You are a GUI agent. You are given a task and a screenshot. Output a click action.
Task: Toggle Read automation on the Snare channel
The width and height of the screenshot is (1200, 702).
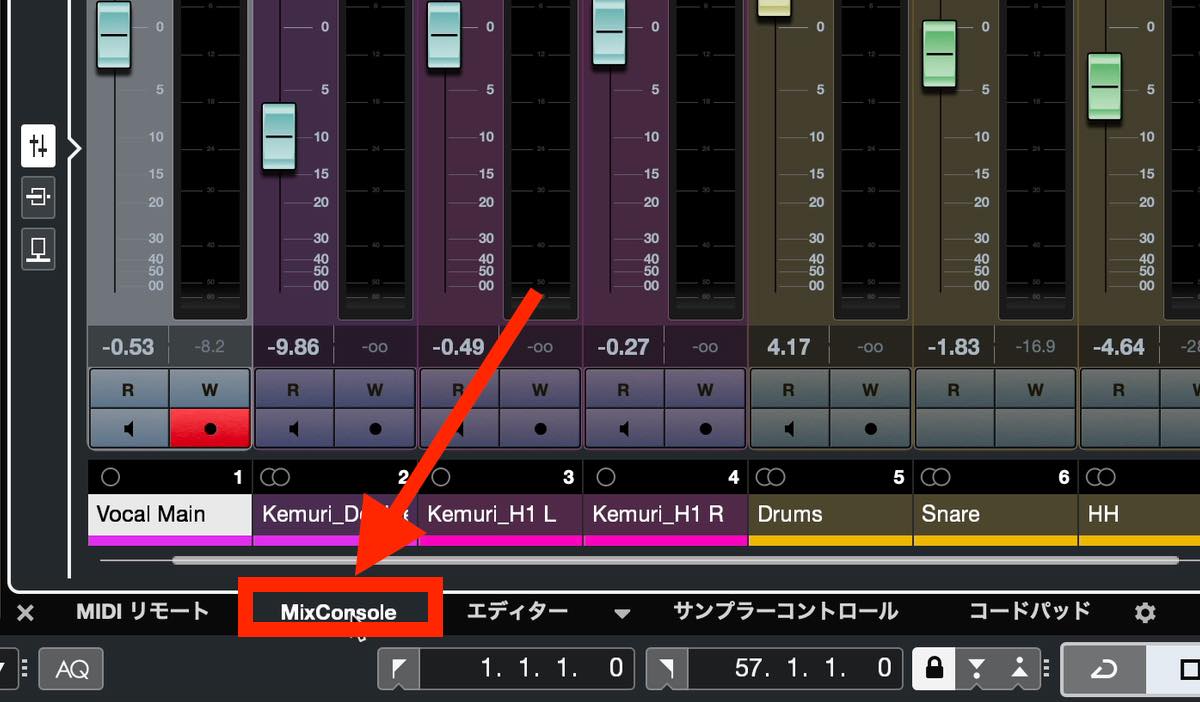coord(954,389)
